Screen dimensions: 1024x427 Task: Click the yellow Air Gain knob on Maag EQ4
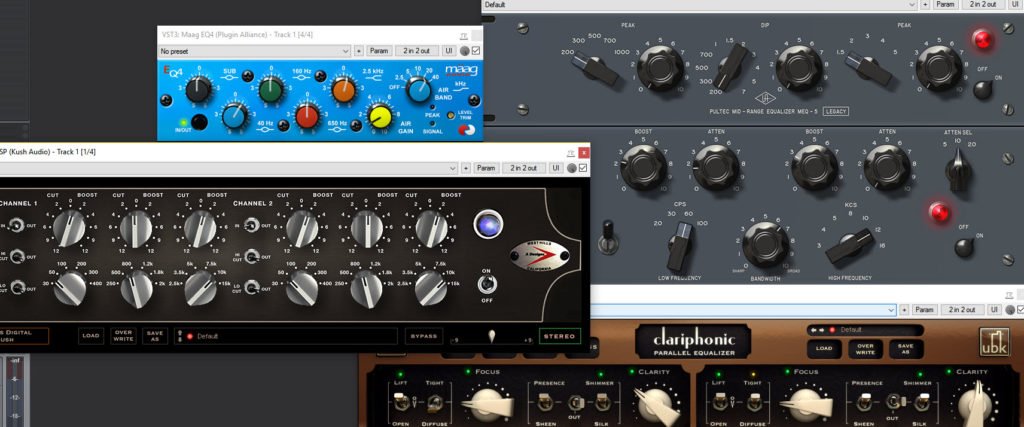point(379,116)
